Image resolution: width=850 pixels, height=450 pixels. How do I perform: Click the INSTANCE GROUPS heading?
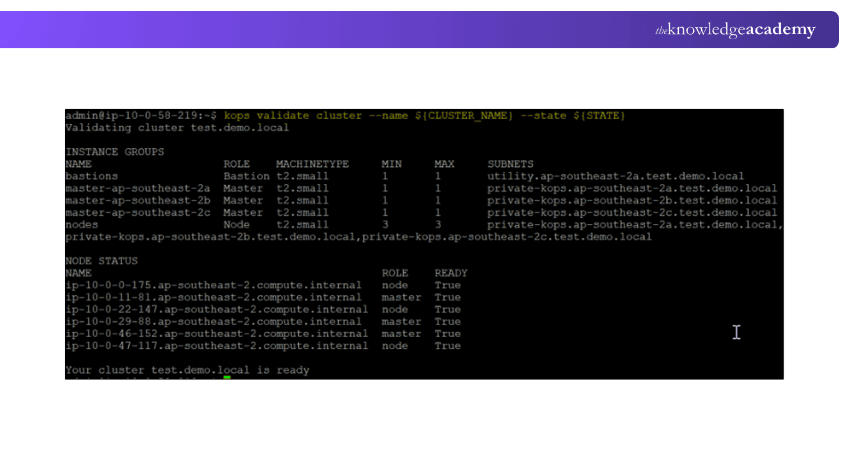coord(114,151)
